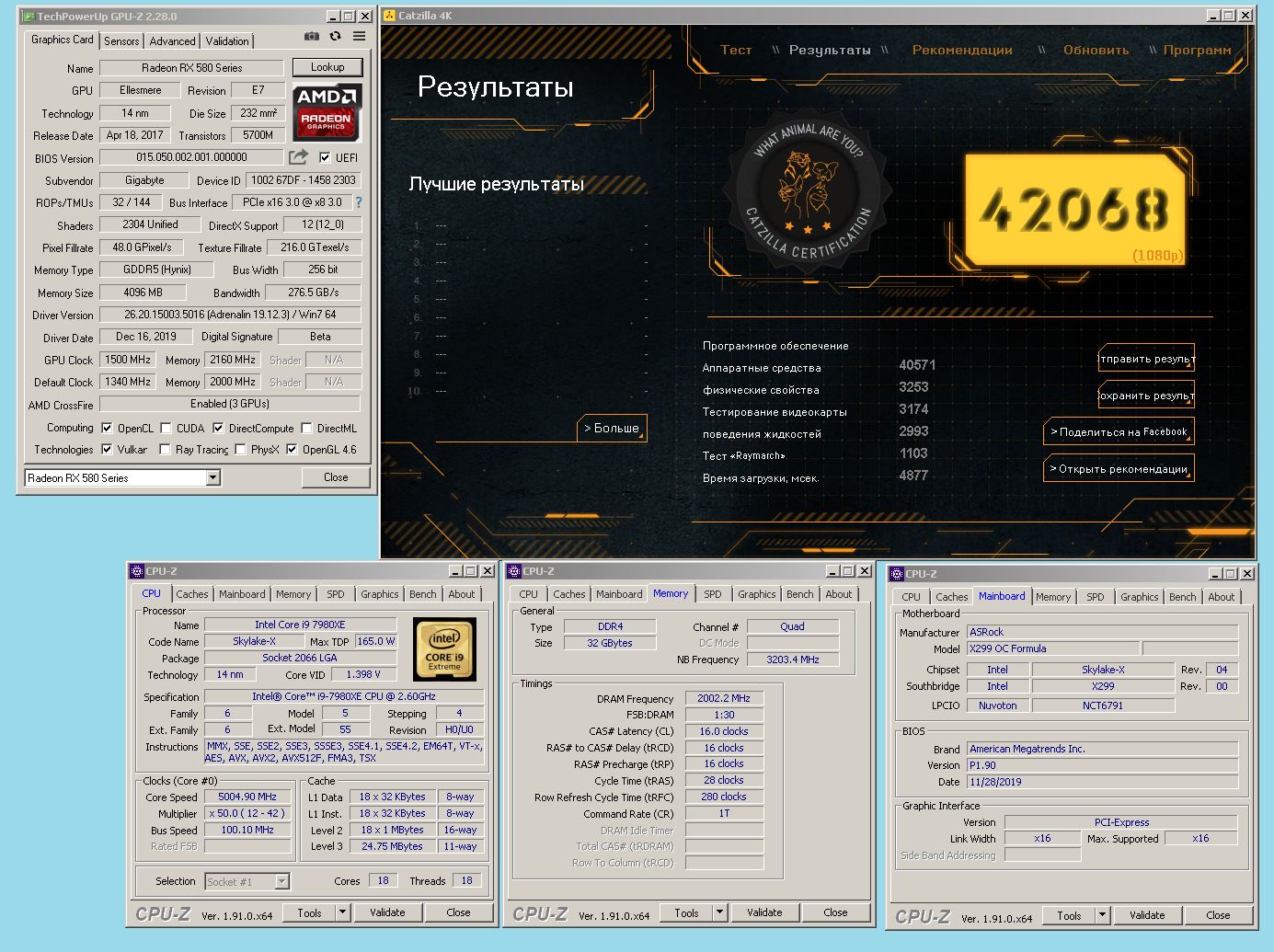Open Tools dropdown arrow in CPU-Z Mainboard window
Viewport: 1274px width, 952px height.
coord(1103,915)
